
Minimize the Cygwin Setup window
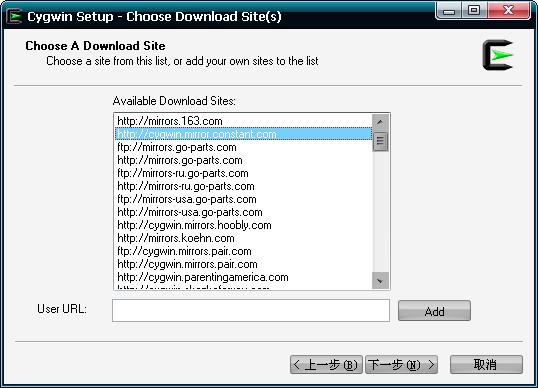click(x=449, y=11)
